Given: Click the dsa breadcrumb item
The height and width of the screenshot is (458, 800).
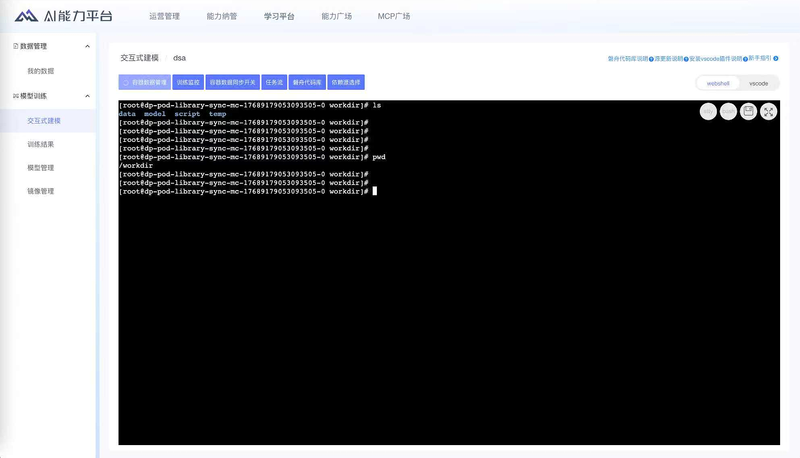Looking at the screenshot, I should pyautogui.click(x=179, y=58).
